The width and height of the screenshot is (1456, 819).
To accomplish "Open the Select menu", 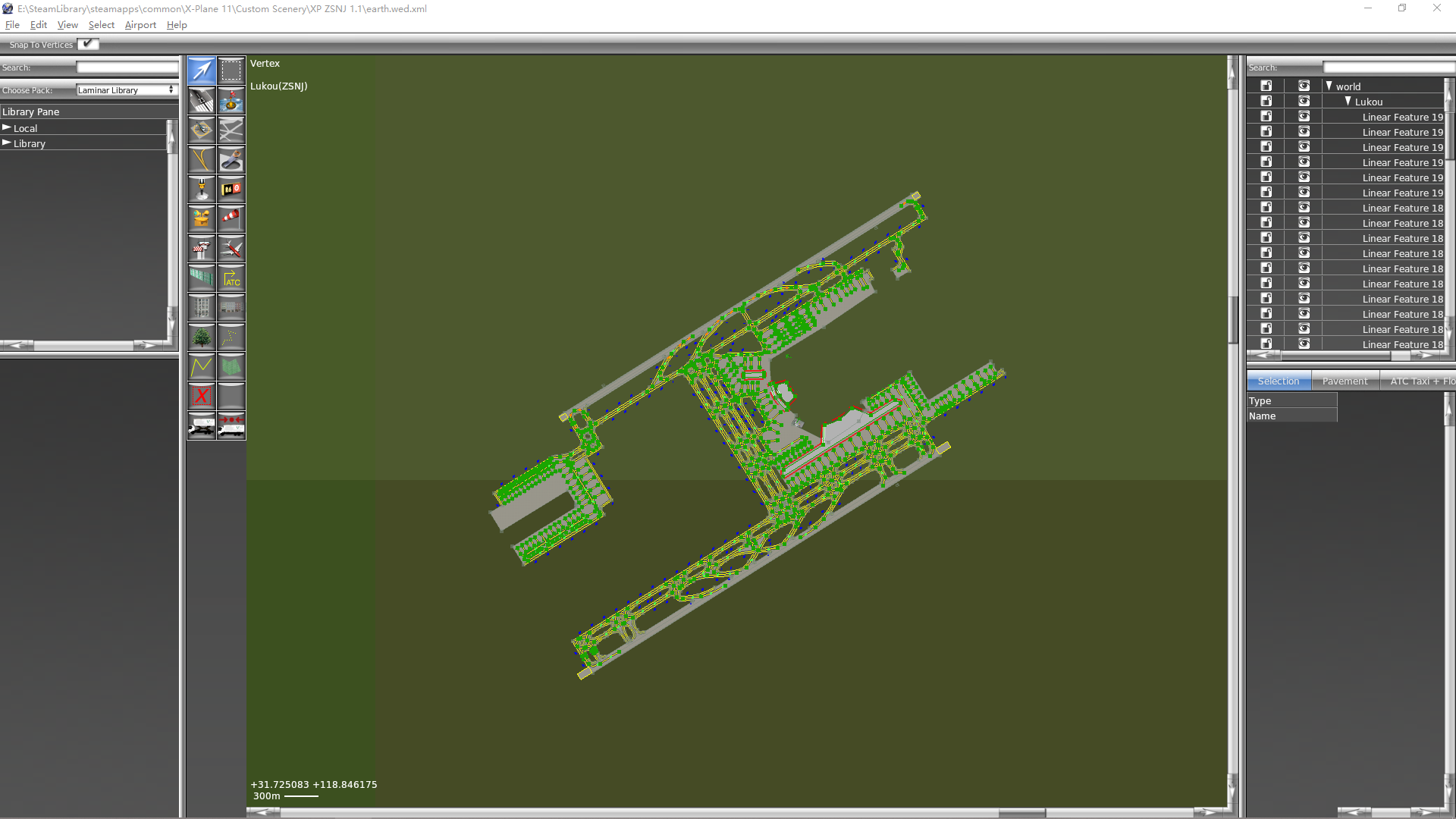I will point(102,25).
